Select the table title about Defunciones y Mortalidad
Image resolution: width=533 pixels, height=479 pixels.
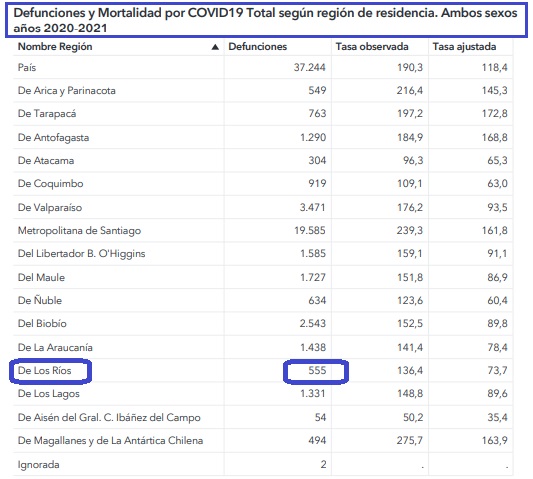266,20
